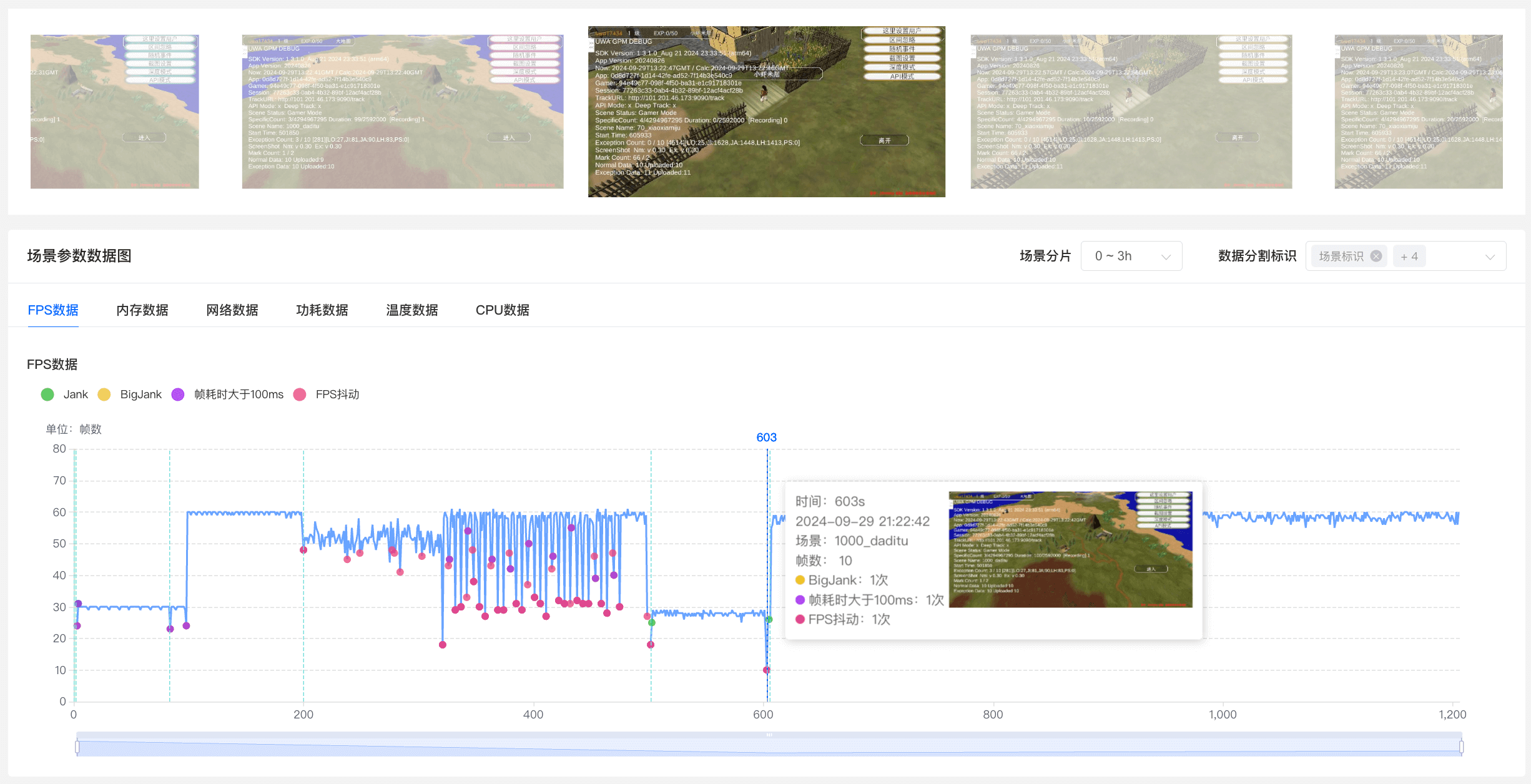
Task: Click the right handle of chart zoom slider
Action: [x=1461, y=747]
